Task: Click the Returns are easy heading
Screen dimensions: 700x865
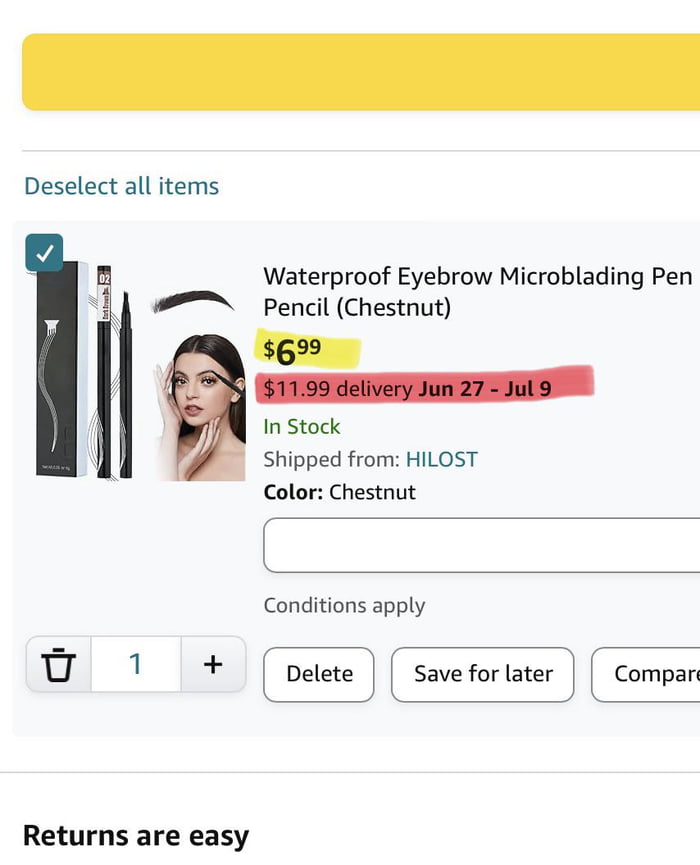Action: pos(135,835)
